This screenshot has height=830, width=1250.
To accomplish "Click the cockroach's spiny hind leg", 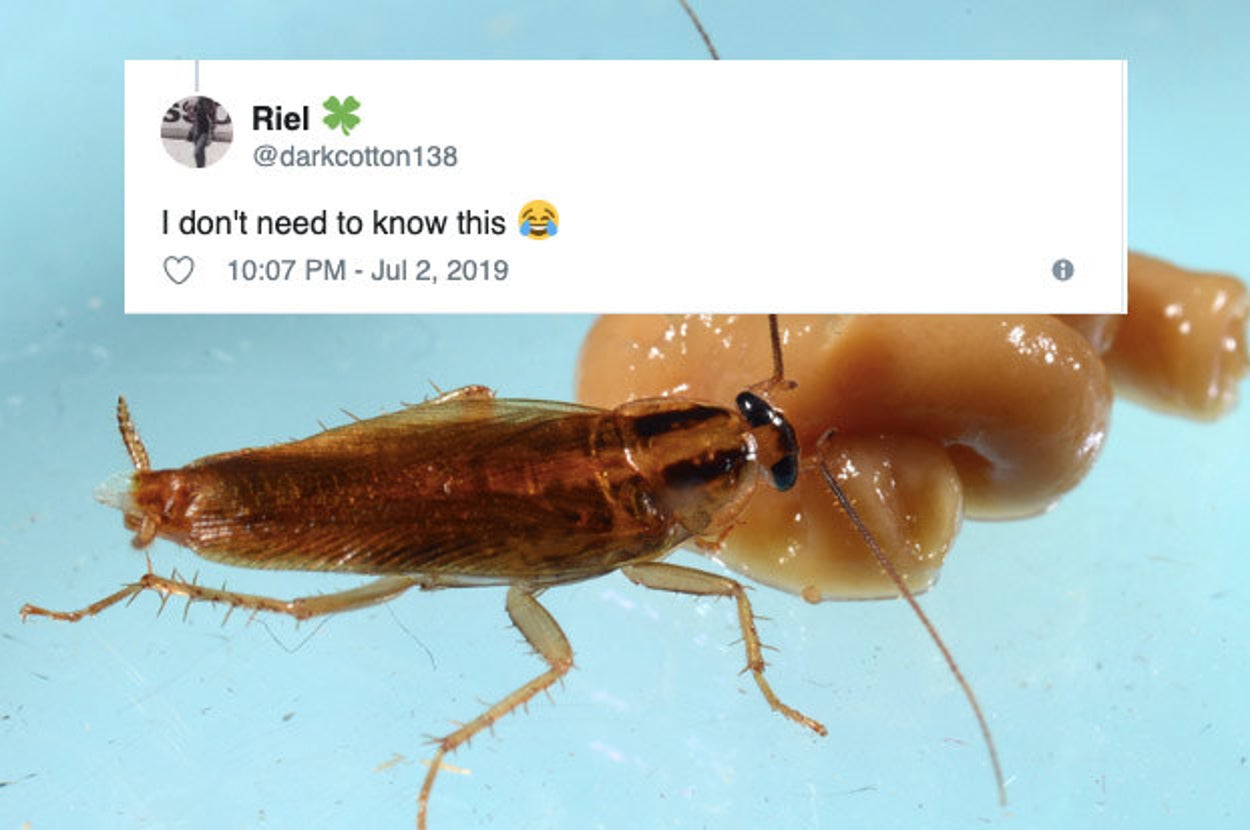I will pos(200,600).
